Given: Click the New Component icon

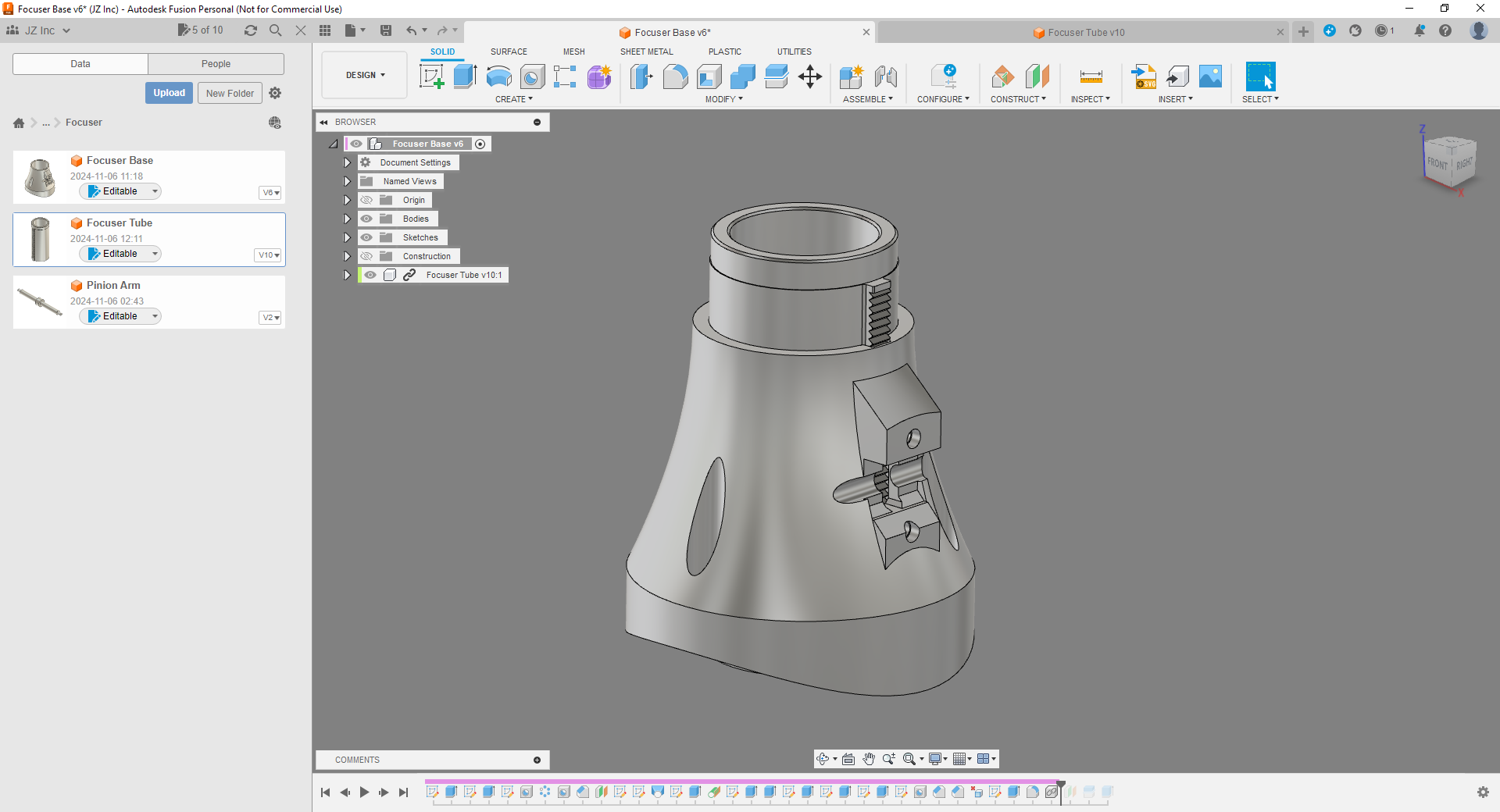Looking at the screenshot, I should point(852,77).
